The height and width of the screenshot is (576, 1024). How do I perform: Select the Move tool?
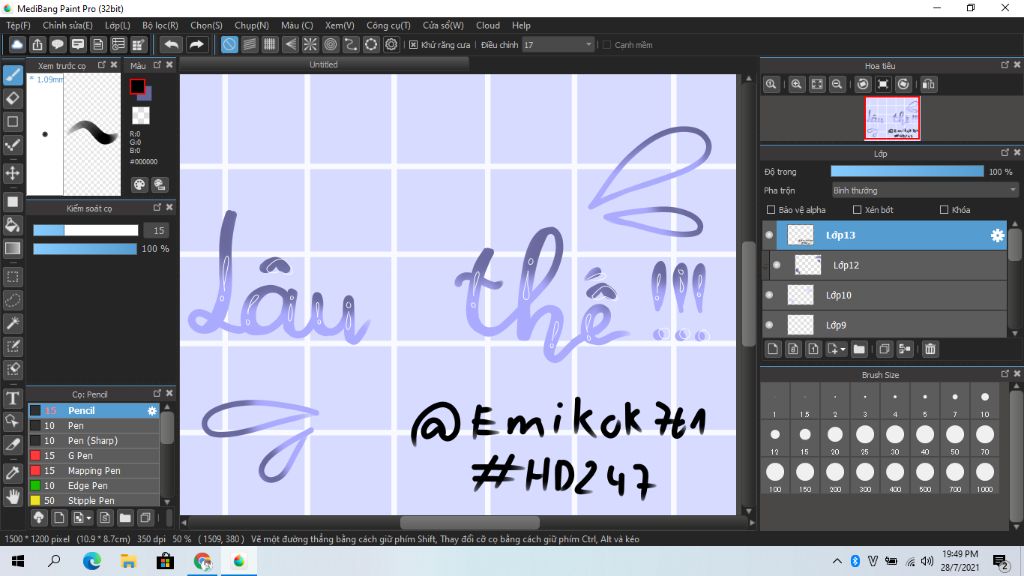(x=13, y=173)
